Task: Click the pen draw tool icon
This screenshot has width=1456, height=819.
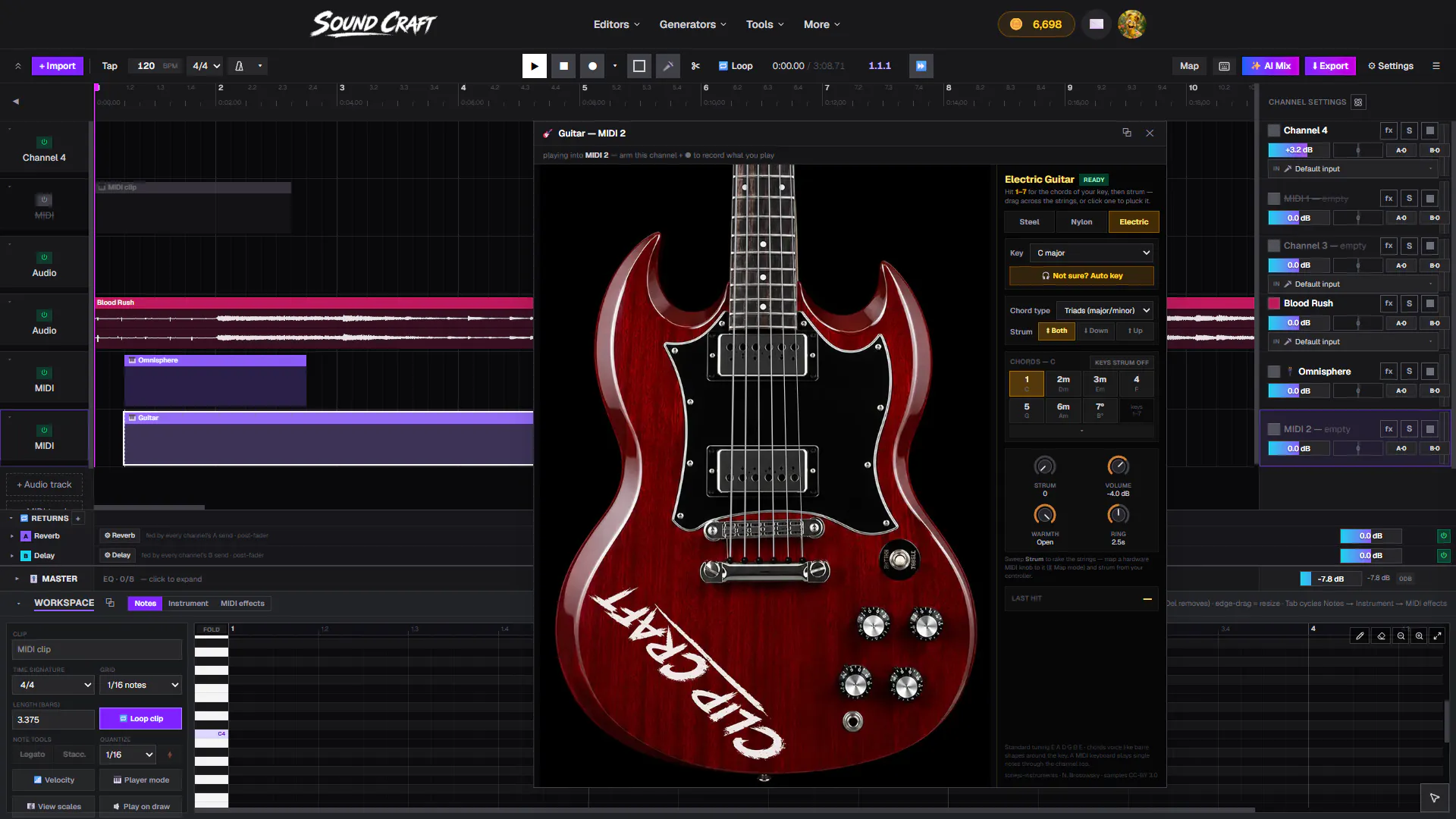Action: click(668, 66)
